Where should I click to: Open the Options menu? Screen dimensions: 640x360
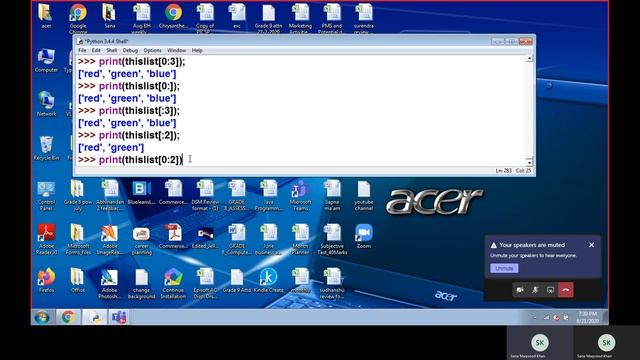(153, 50)
